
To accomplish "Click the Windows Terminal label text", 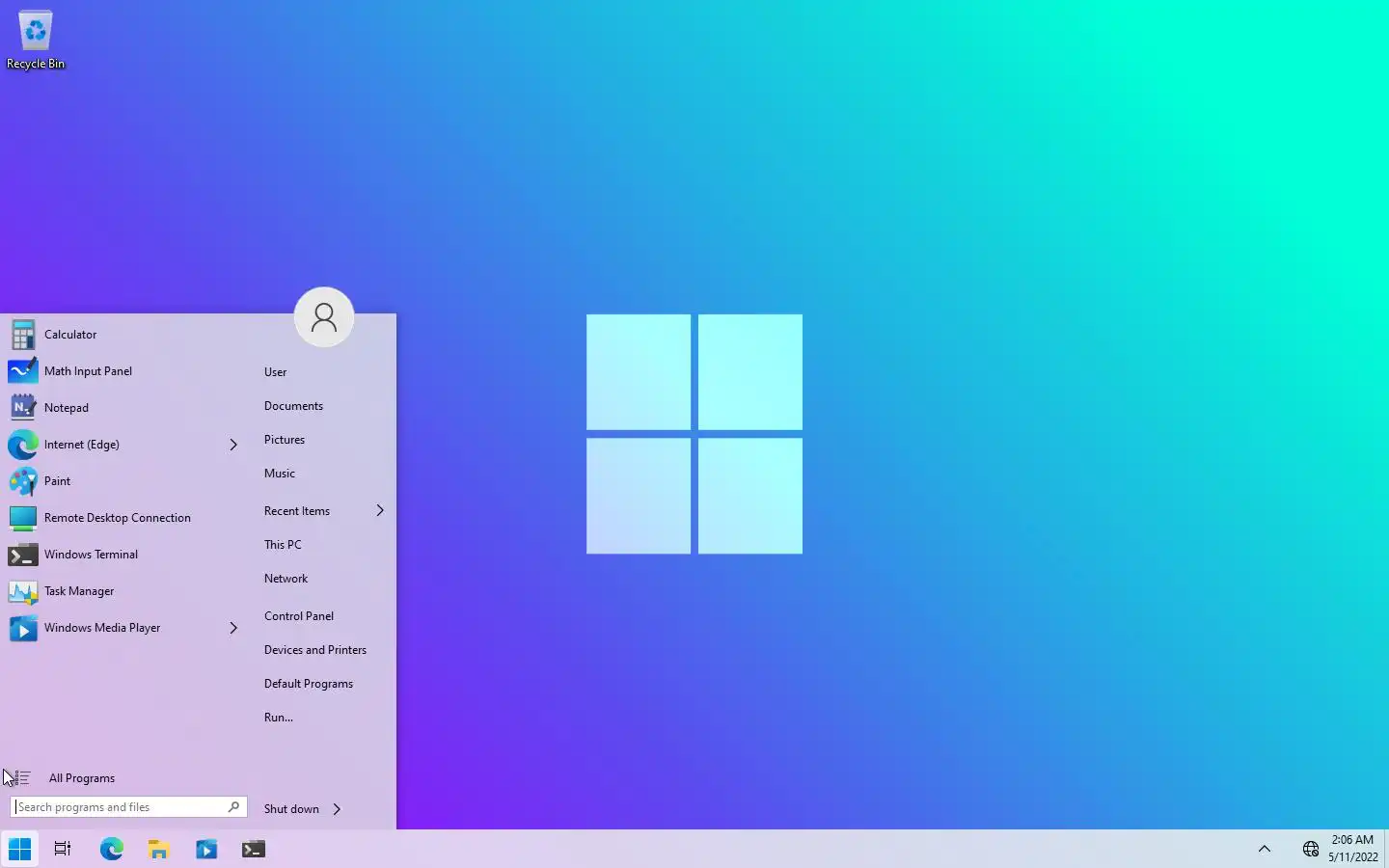I will point(91,555).
